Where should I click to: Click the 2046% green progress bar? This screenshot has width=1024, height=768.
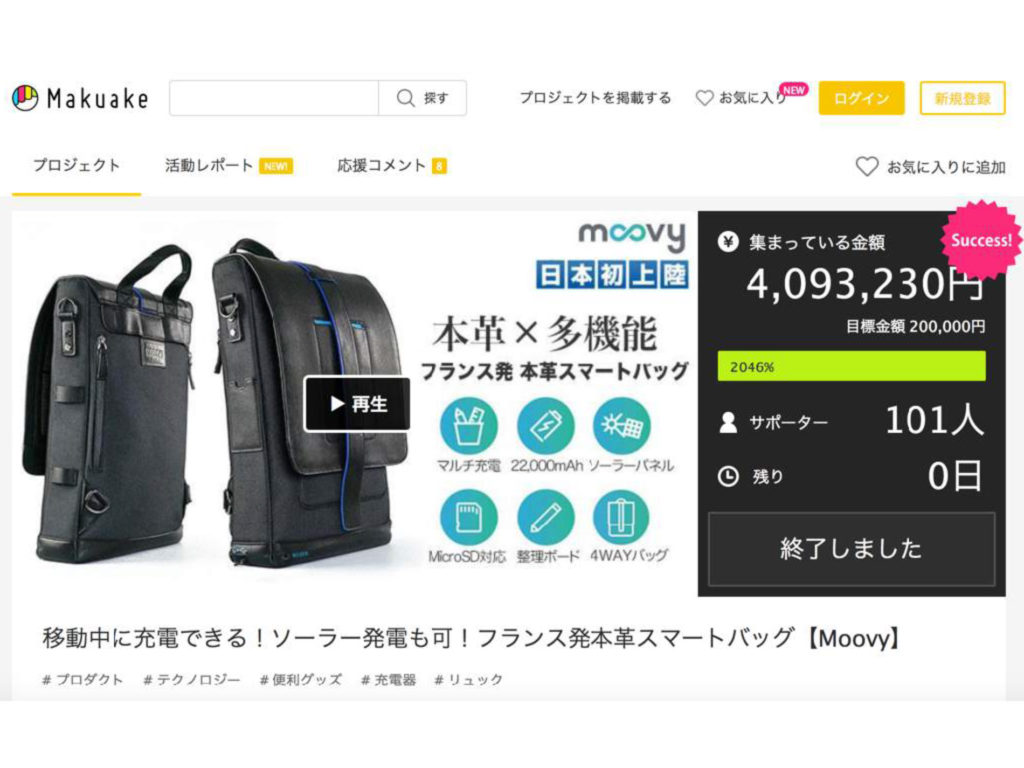(852, 366)
